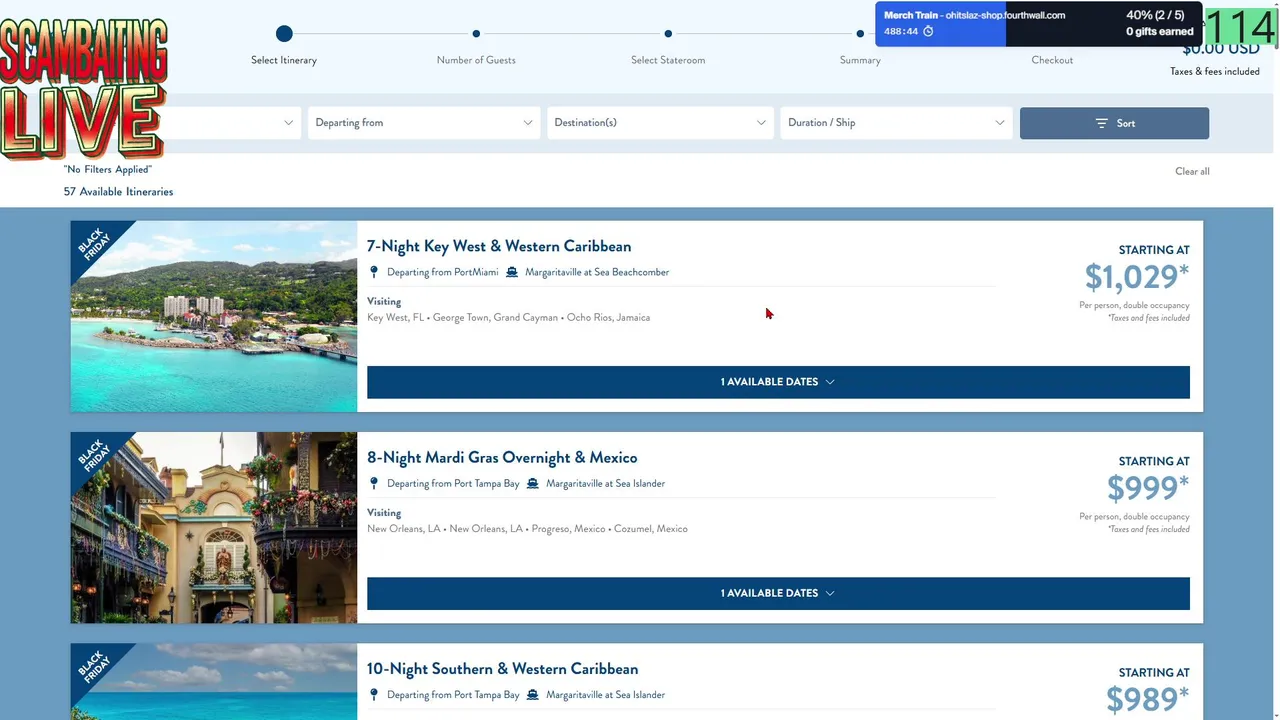Click the New Orleans building photo thumbnail

click(214, 527)
